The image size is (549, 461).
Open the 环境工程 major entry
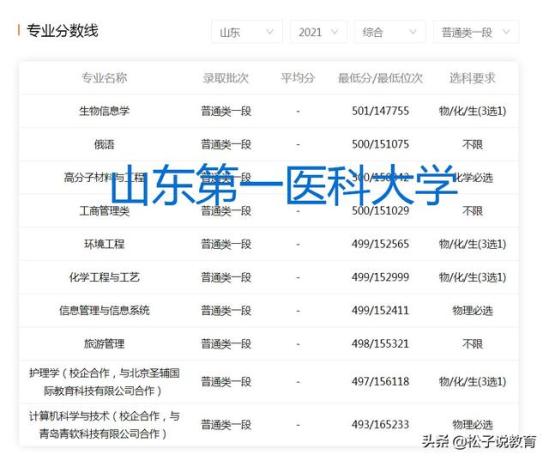[x=104, y=244]
